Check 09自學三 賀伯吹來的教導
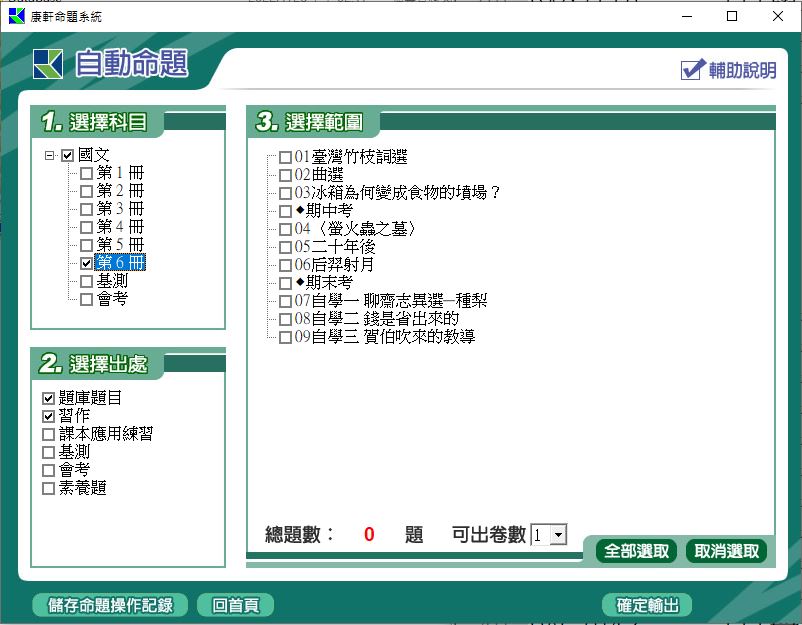The width and height of the screenshot is (802, 625). pos(286,337)
